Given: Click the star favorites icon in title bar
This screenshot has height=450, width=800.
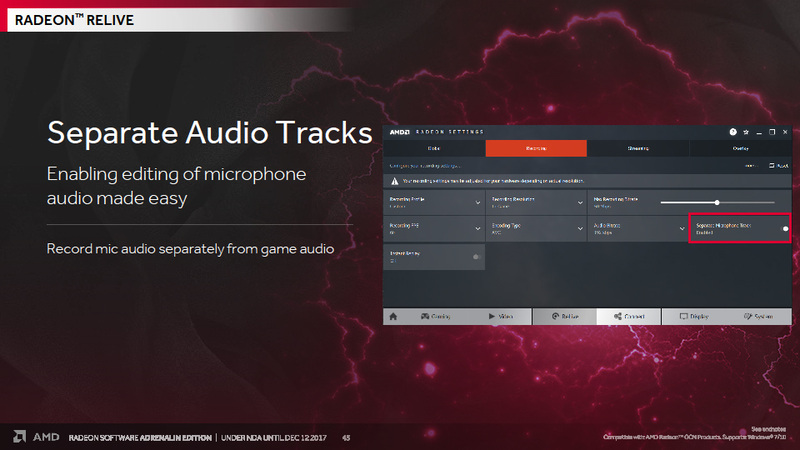Looking at the screenshot, I should coord(746,132).
